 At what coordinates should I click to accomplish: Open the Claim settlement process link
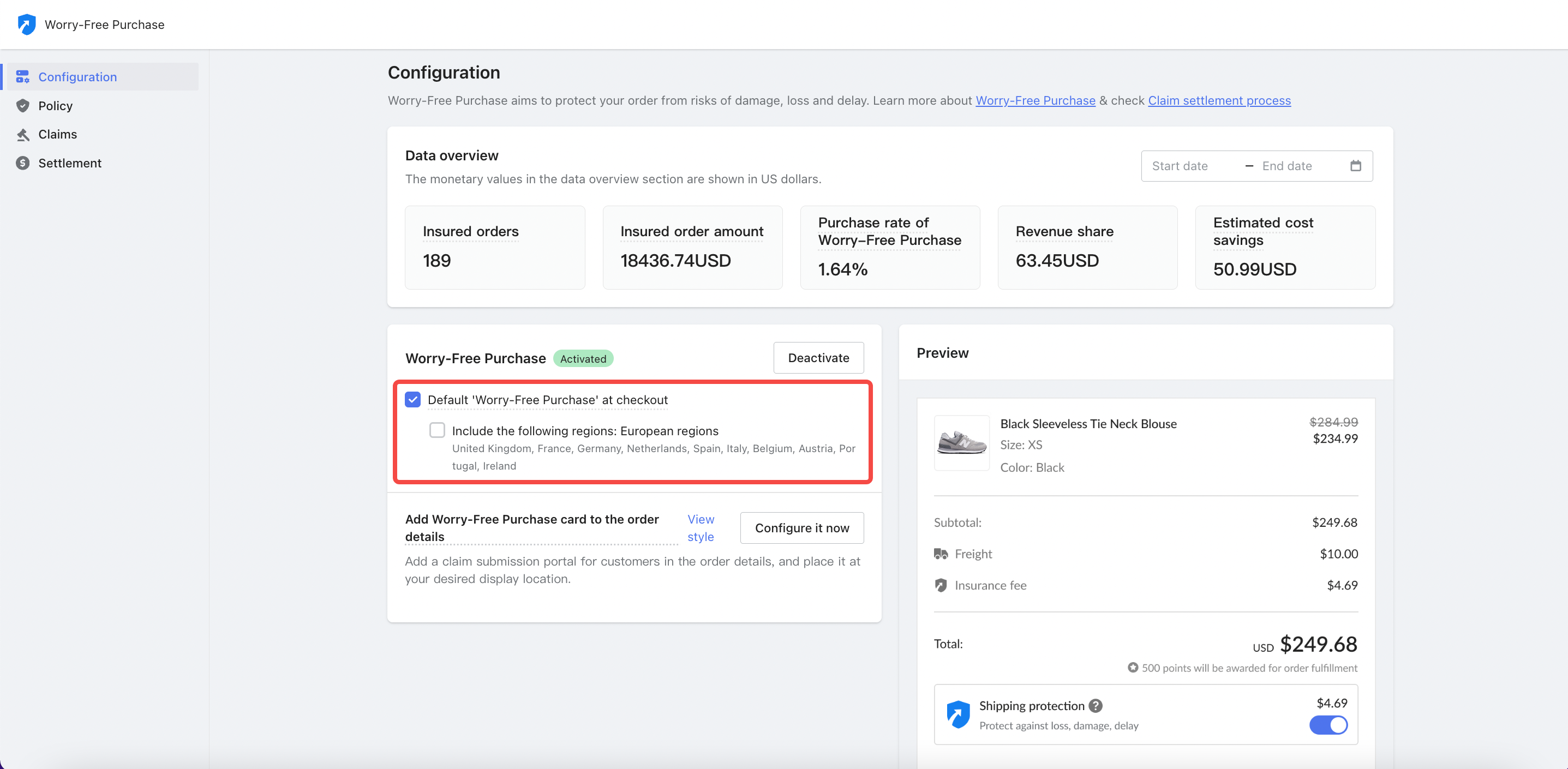pos(1219,100)
